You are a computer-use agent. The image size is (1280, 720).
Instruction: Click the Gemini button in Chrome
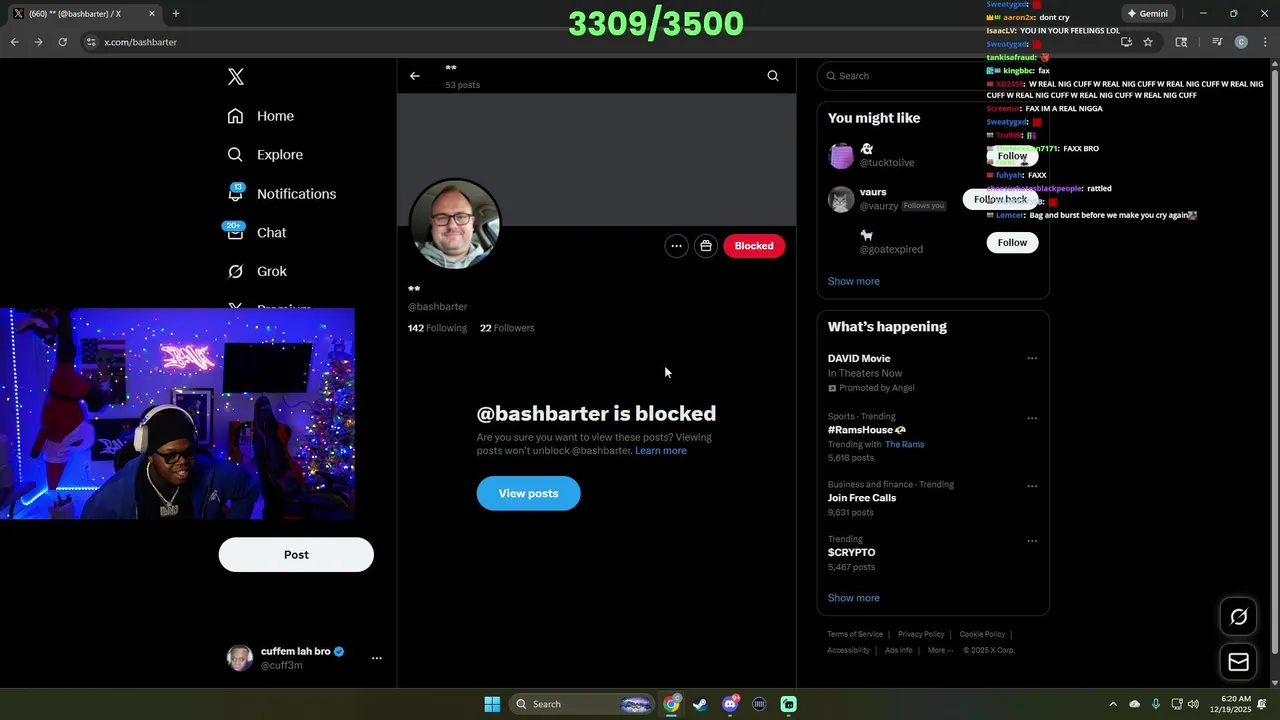click(1147, 14)
